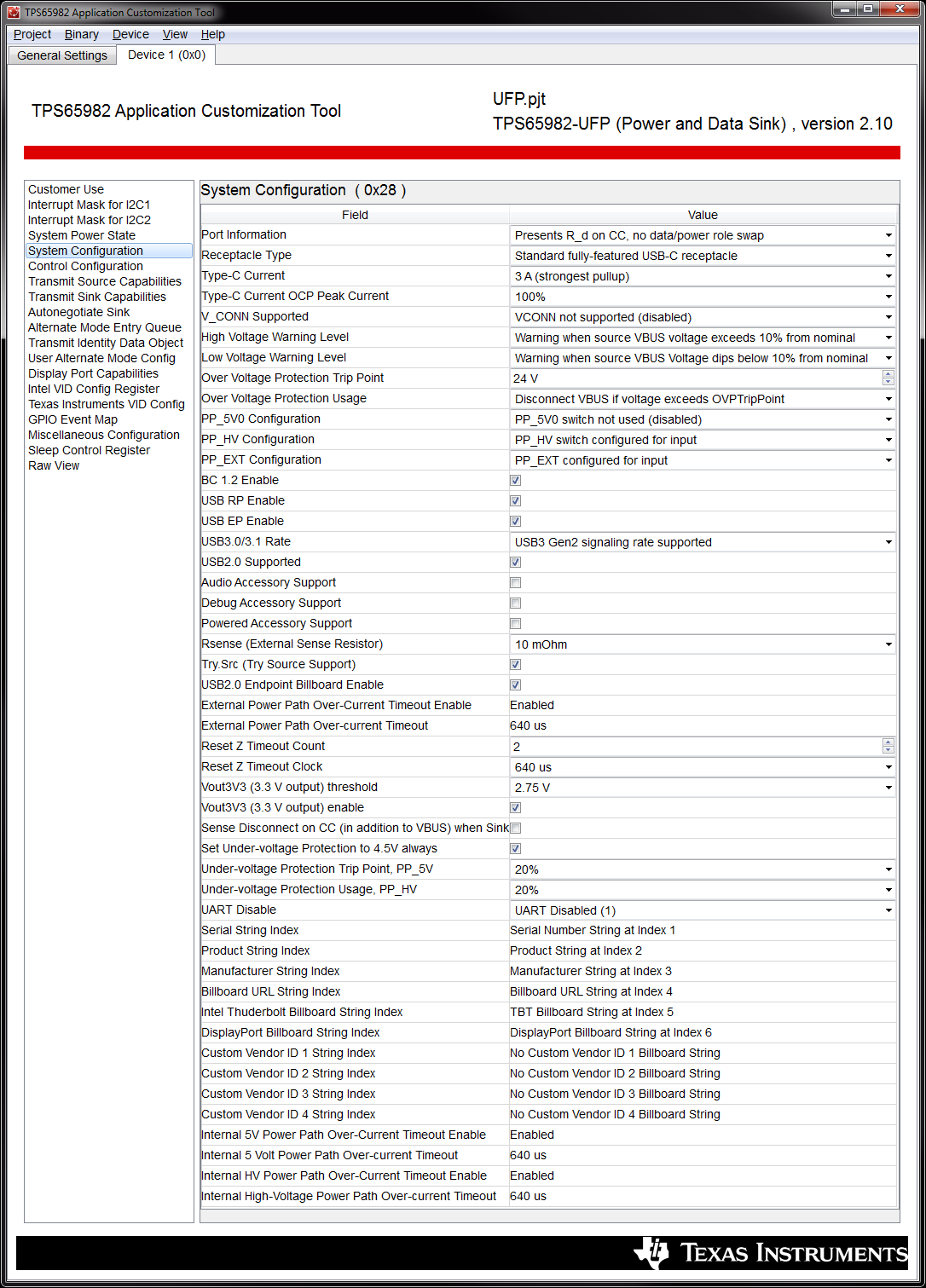Toggle the USB RP Enable checkbox
Screen dimensions: 926x1288
515,501
